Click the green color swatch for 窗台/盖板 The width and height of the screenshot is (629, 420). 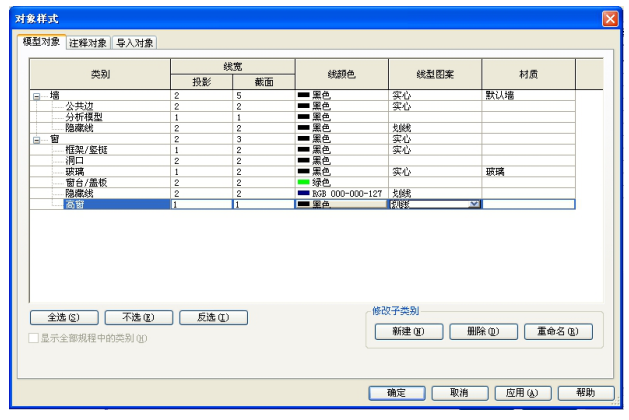pos(305,182)
